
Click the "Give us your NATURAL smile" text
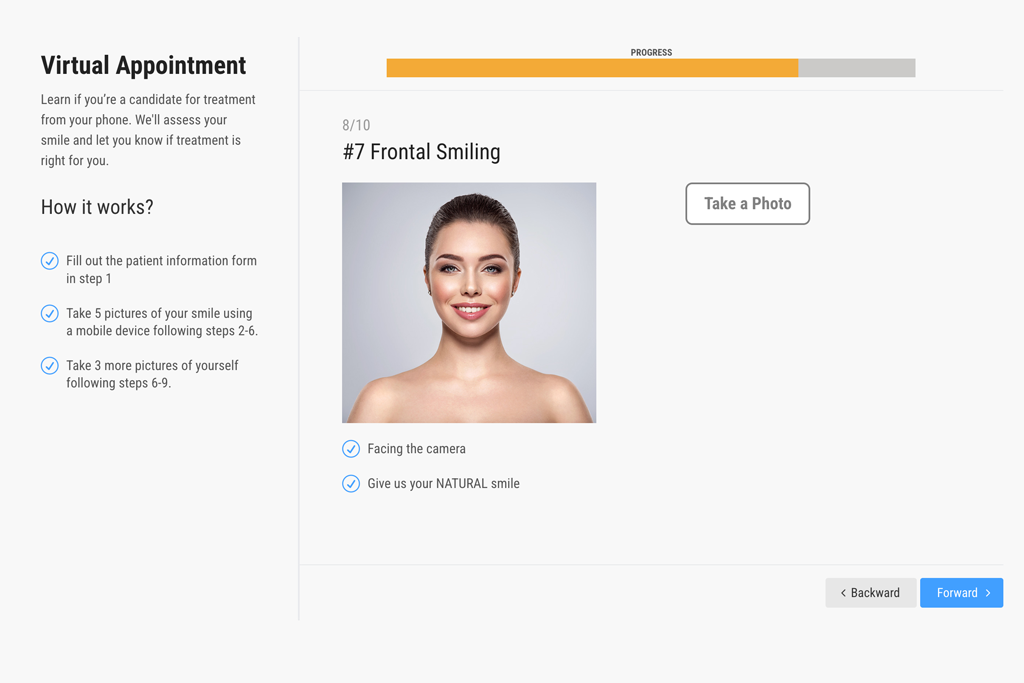[443, 484]
